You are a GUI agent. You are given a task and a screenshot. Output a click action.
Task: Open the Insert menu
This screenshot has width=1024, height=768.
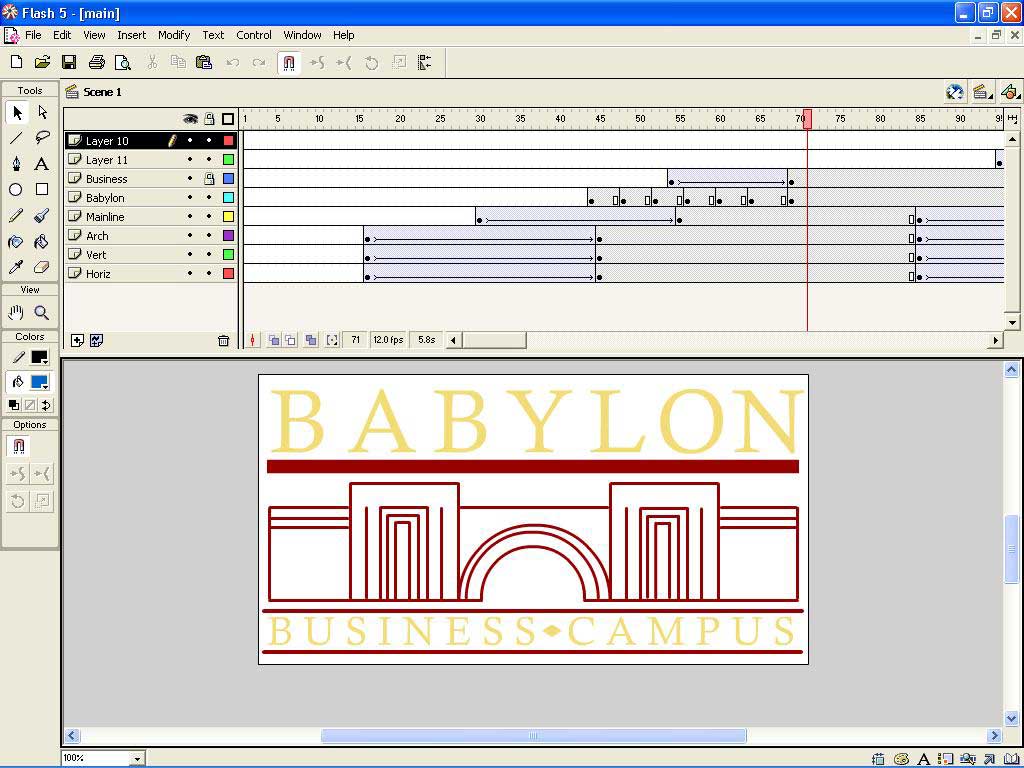pyautogui.click(x=132, y=35)
